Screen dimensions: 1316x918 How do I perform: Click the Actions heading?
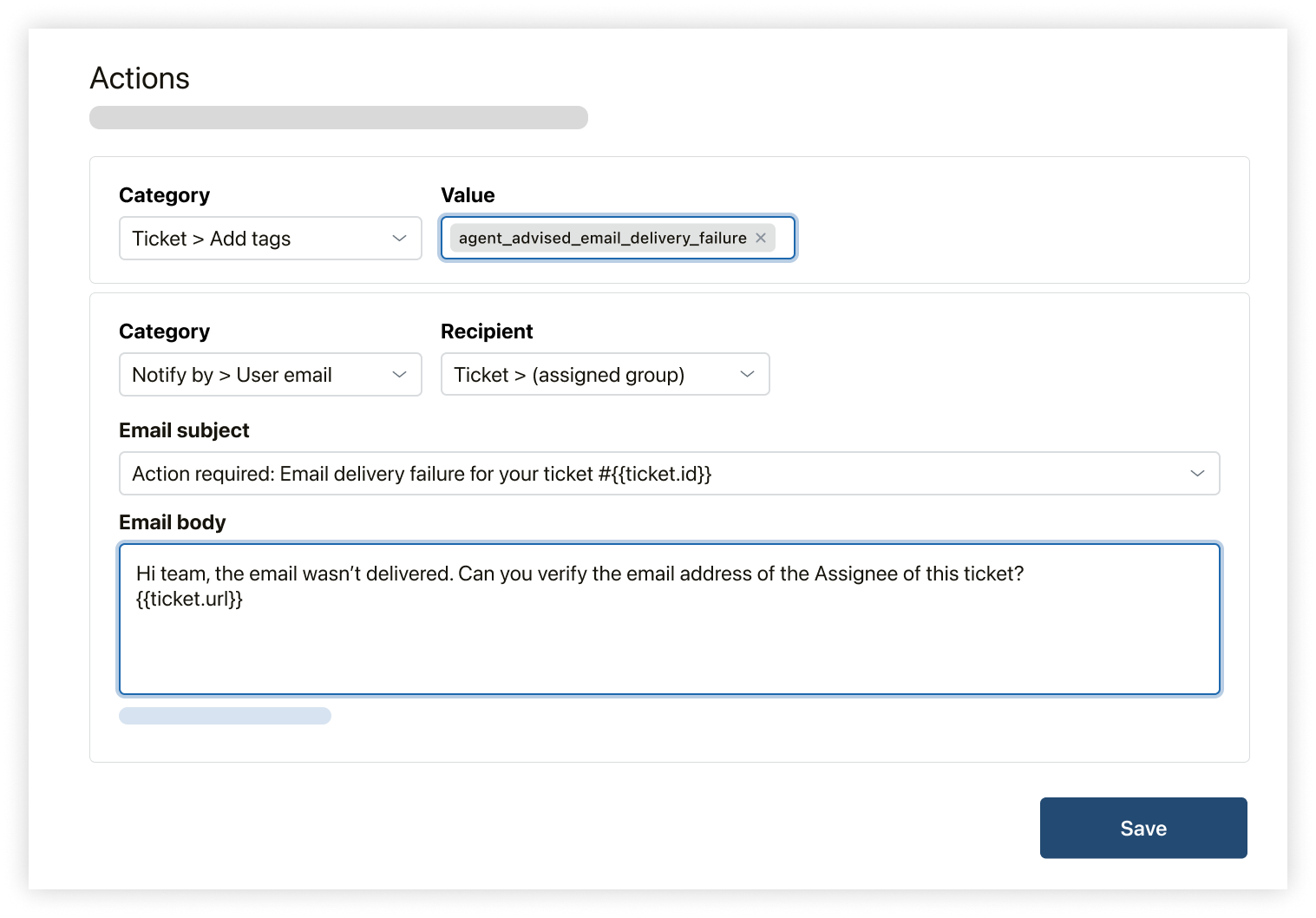(140, 78)
